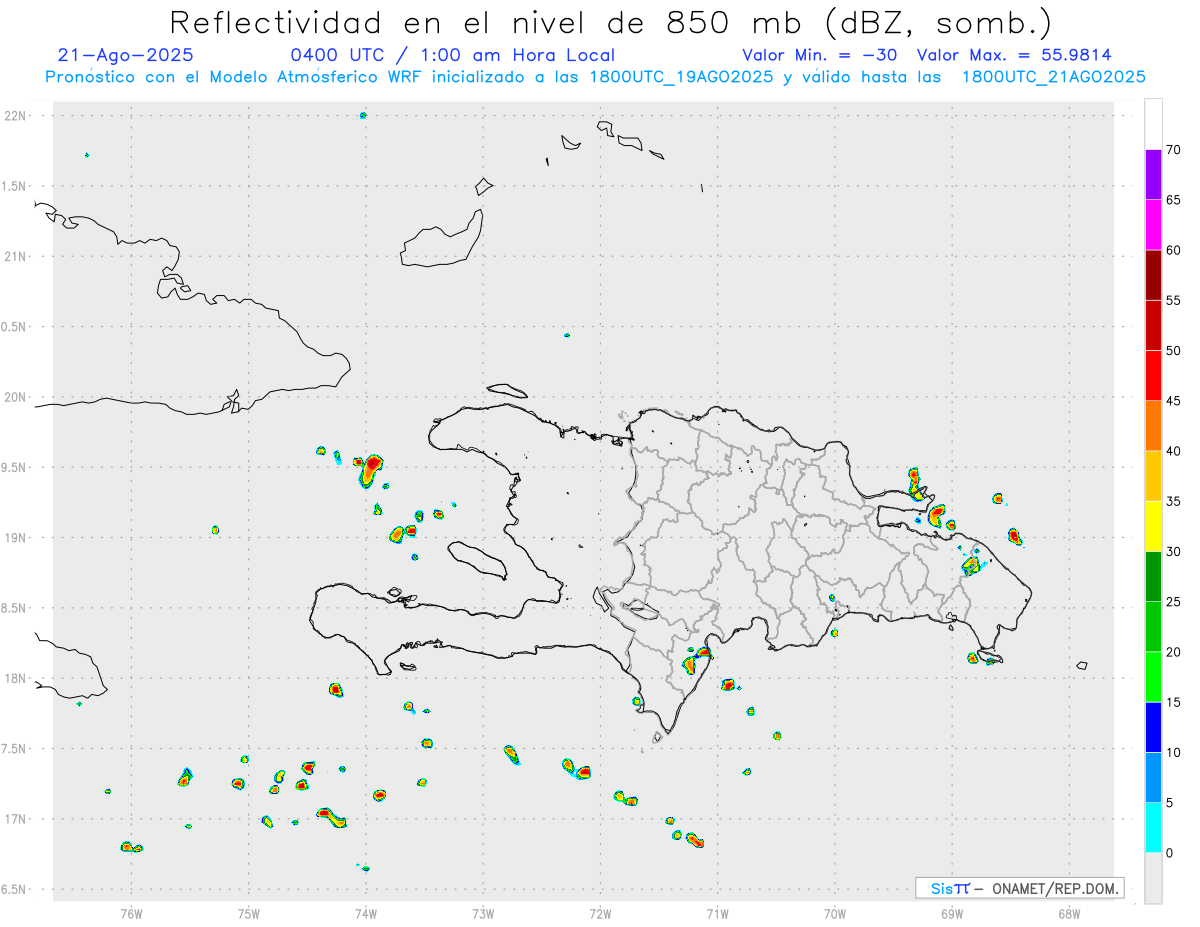This screenshot has height=927, width=1200.
Task: Click the '70' label on the color scale
Action: pos(1173,150)
